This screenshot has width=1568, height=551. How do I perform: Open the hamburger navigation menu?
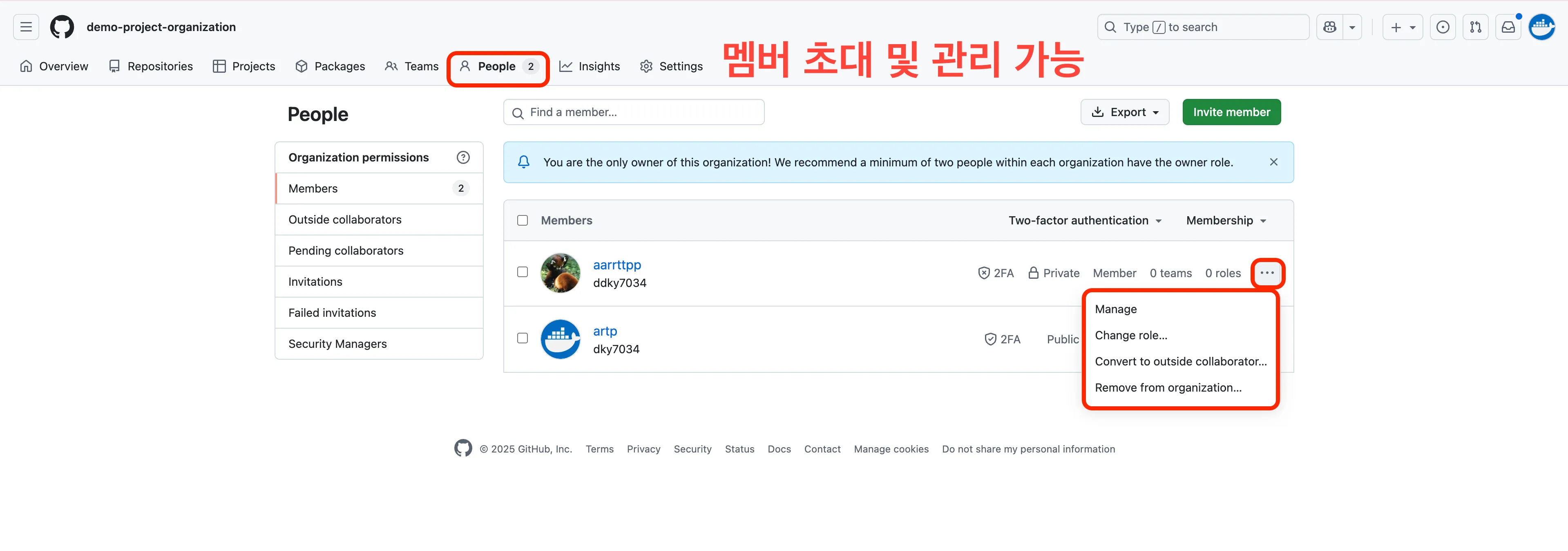(x=26, y=27)
